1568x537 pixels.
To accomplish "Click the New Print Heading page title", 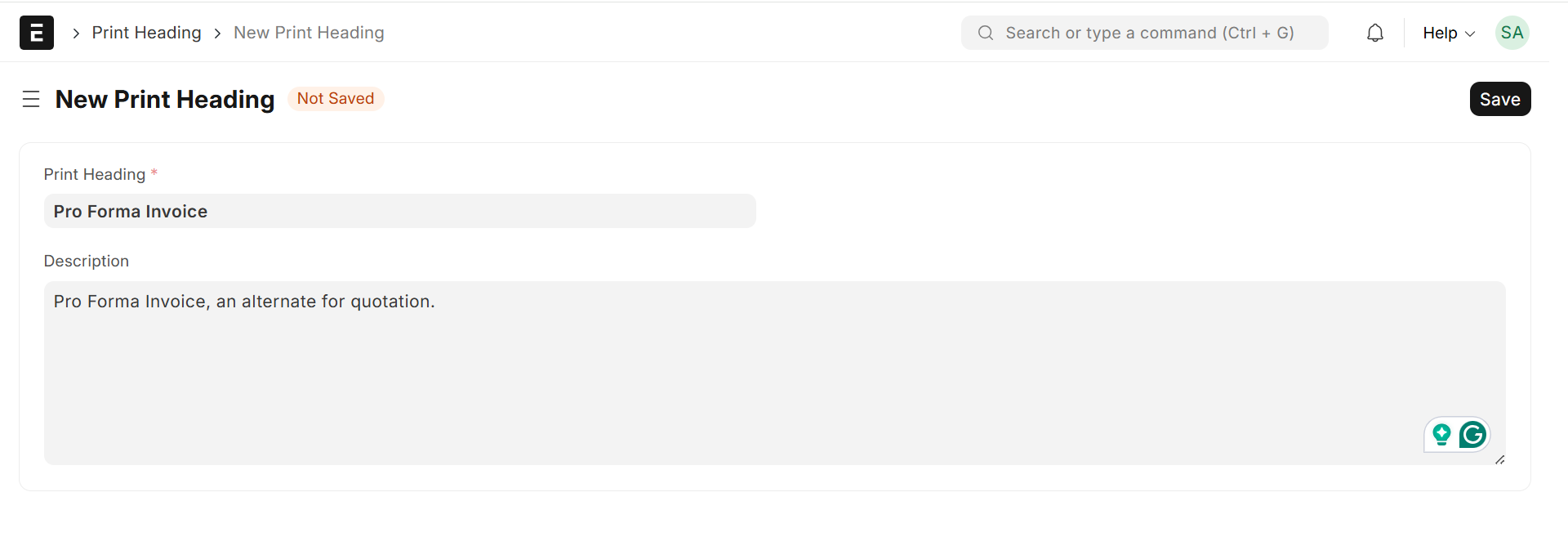I will point(165,99).
